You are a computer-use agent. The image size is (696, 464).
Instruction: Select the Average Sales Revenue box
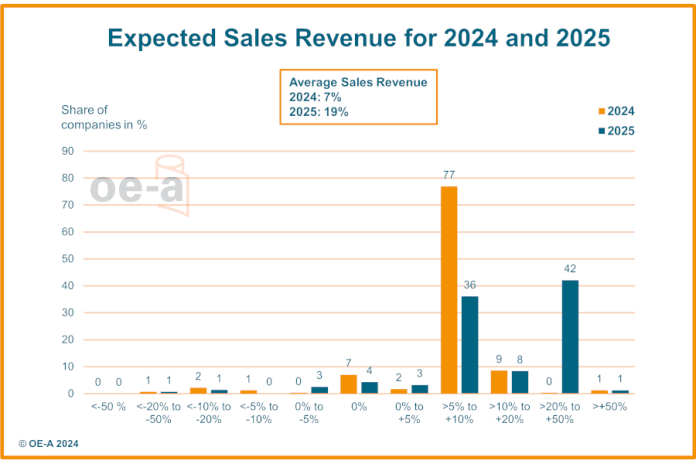coord(357,97)
